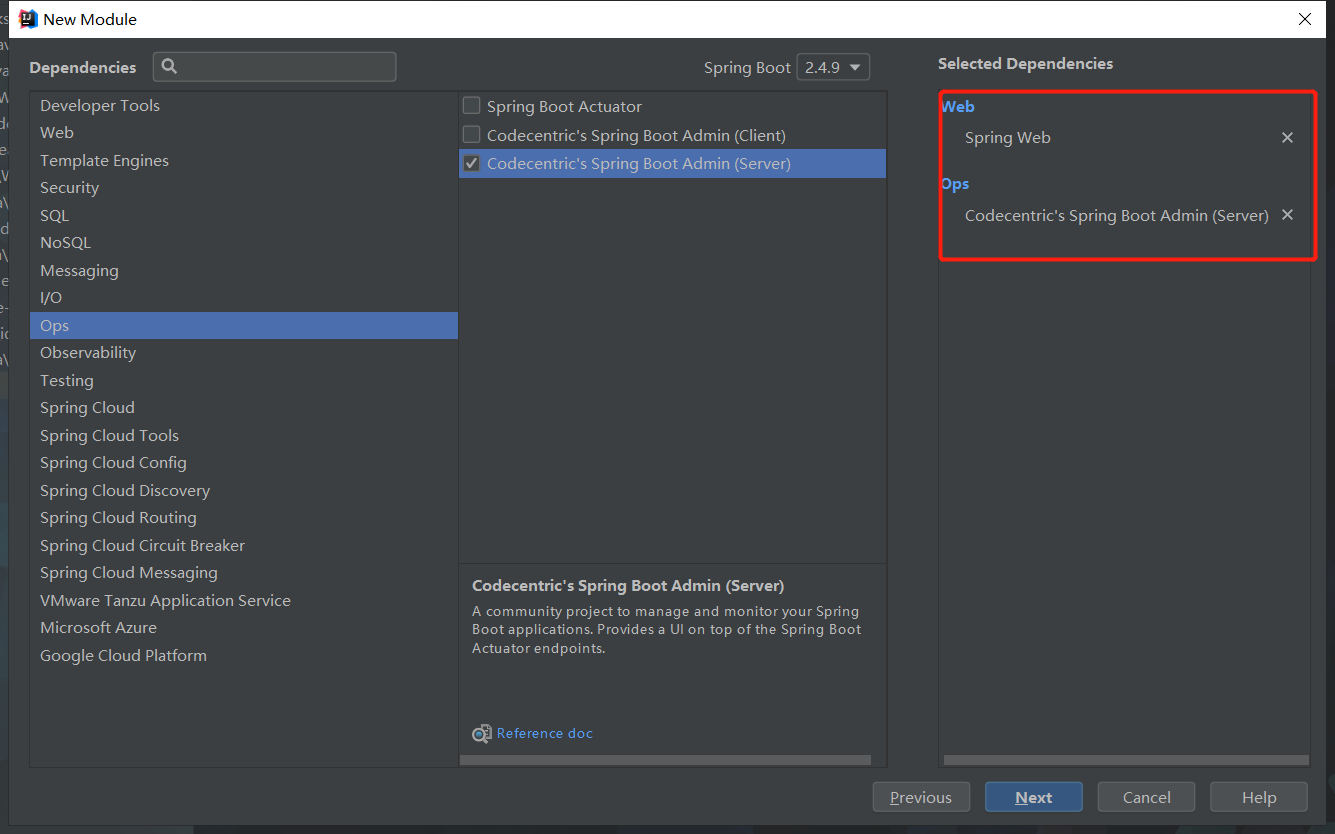
Task: Select the Ops category
Action: (244, 326)
